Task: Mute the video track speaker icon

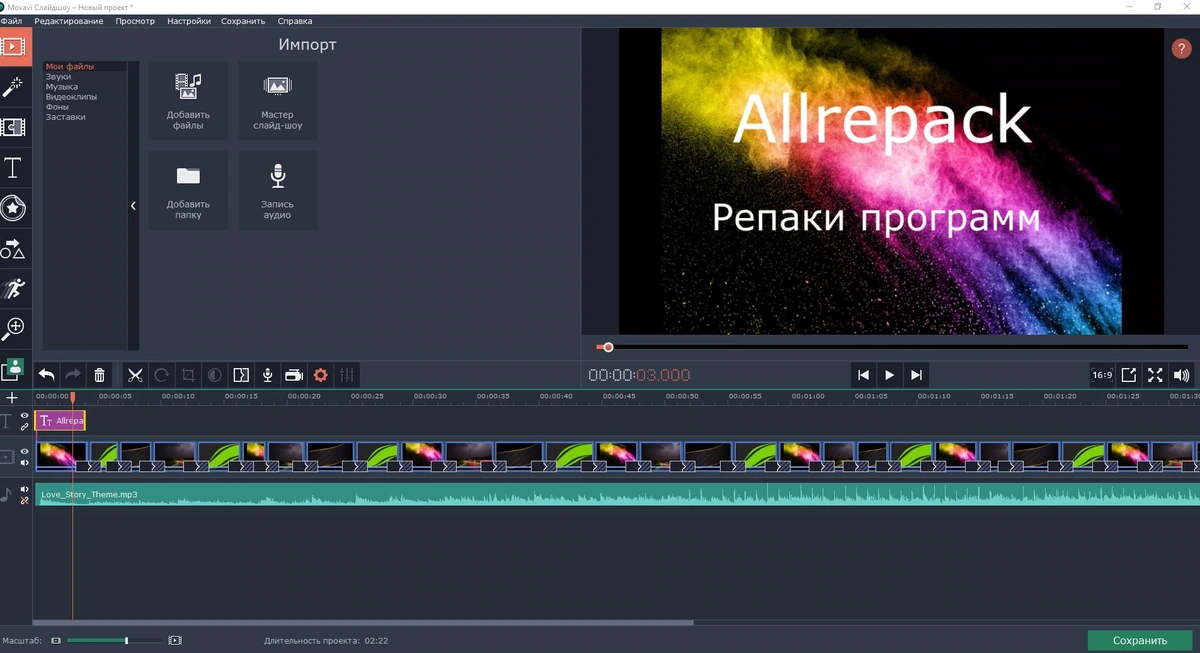Action: (25, 463)
